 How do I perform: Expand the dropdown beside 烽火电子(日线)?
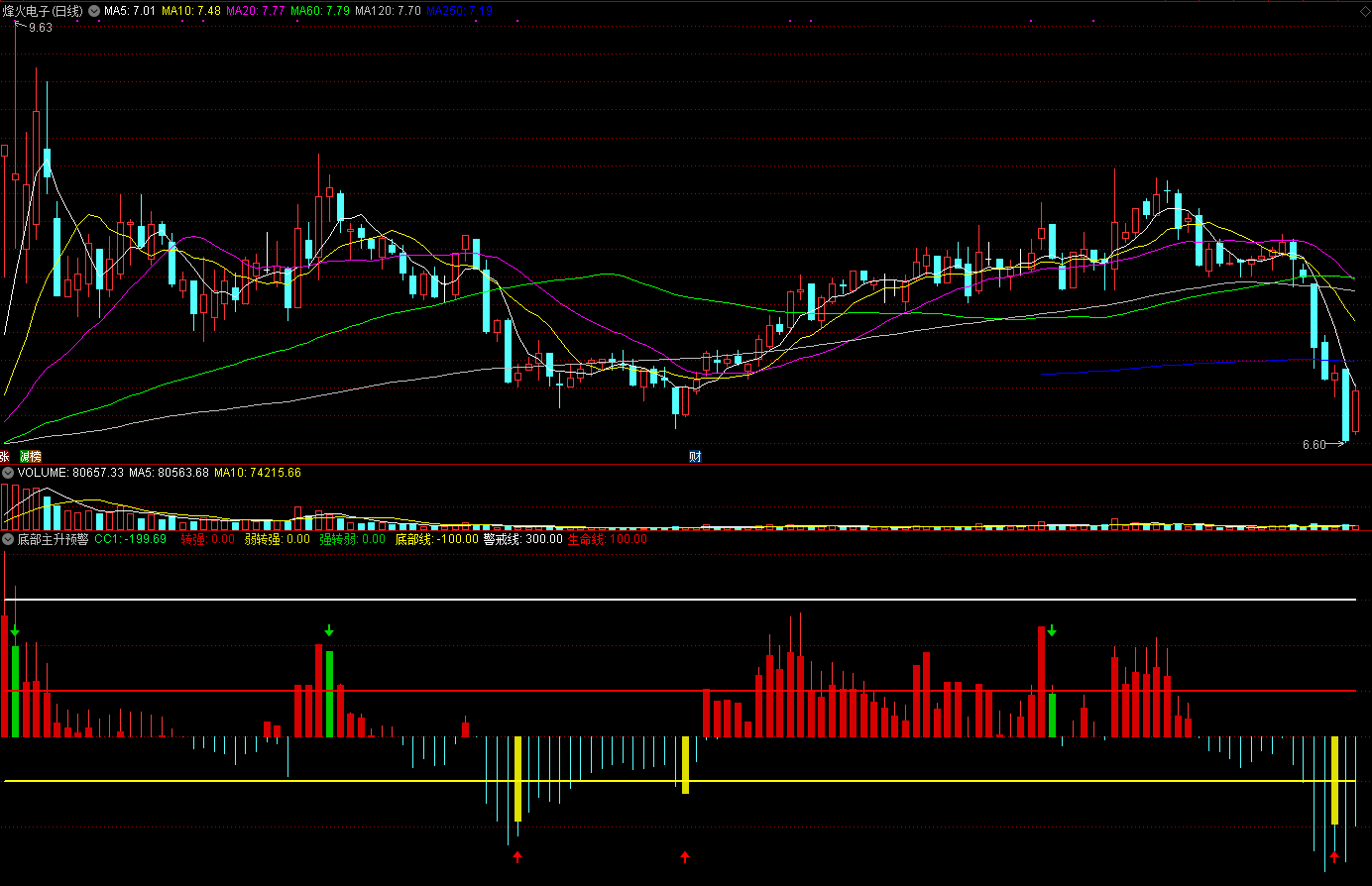tap(94, 11)
